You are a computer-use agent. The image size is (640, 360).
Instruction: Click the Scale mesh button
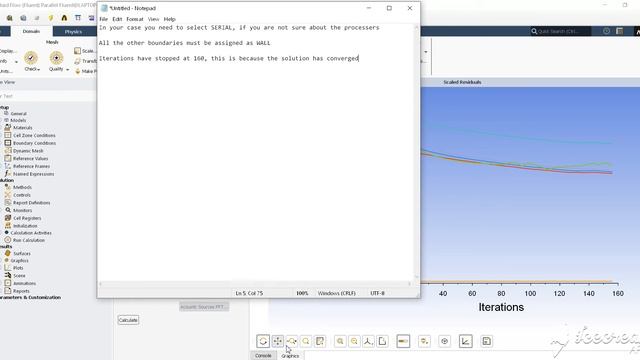[84, 51]
